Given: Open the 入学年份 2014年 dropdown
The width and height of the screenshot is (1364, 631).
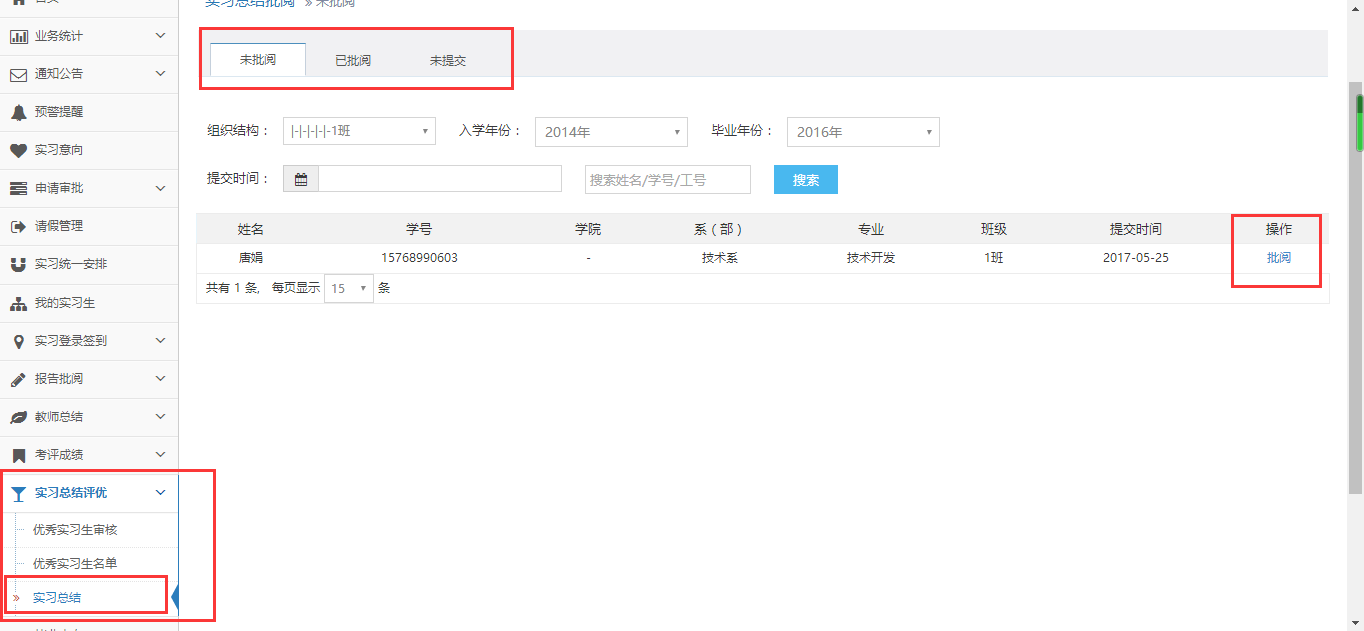Looking at the screenshot, I should pos(611,132).
